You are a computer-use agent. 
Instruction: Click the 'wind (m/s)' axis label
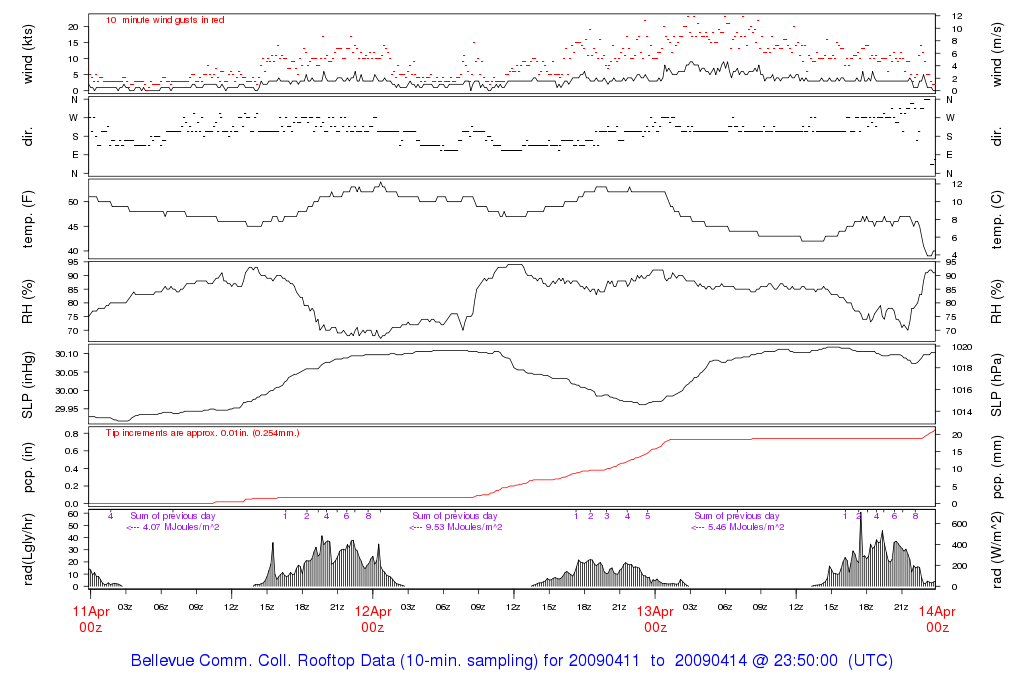(x=997, y=54)
